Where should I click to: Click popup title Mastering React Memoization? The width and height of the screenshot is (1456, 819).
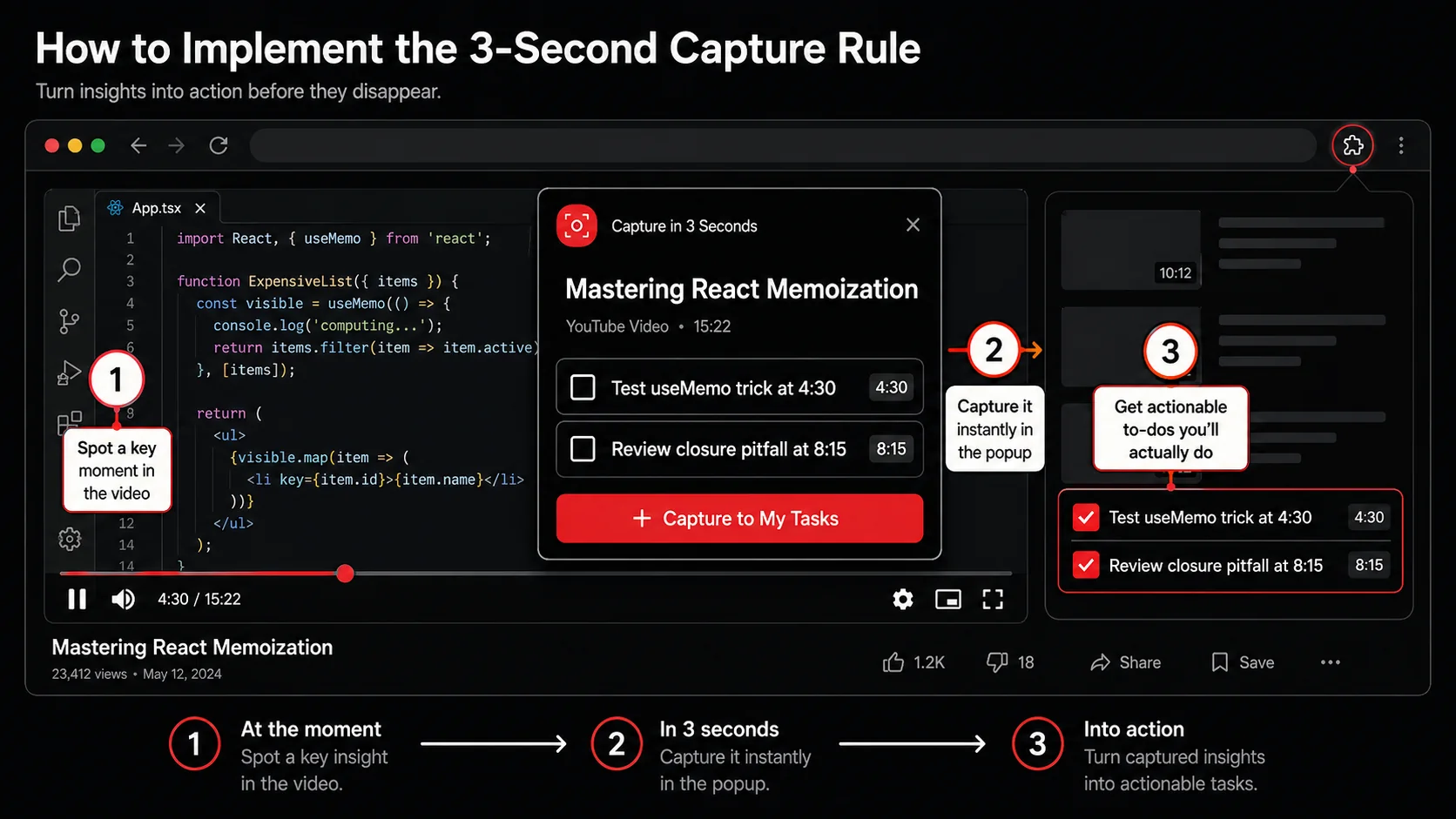[742, 289]
